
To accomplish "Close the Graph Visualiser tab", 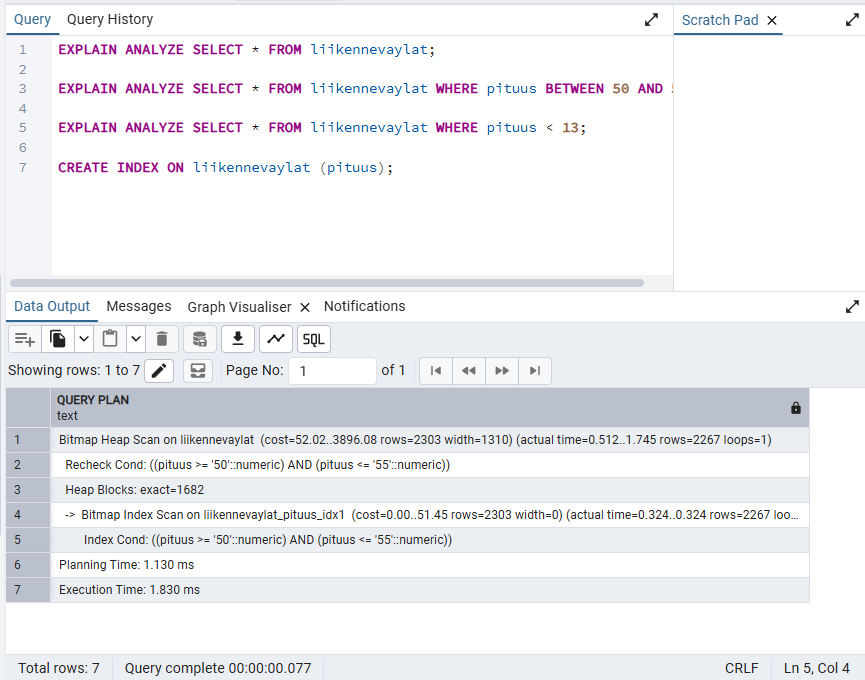I will pyautogui.click(x=305, y=308).
